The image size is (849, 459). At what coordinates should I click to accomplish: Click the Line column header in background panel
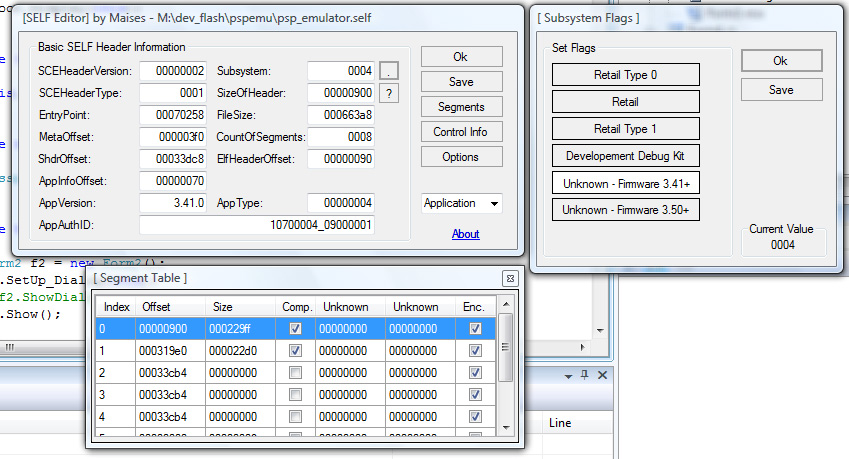560,423
